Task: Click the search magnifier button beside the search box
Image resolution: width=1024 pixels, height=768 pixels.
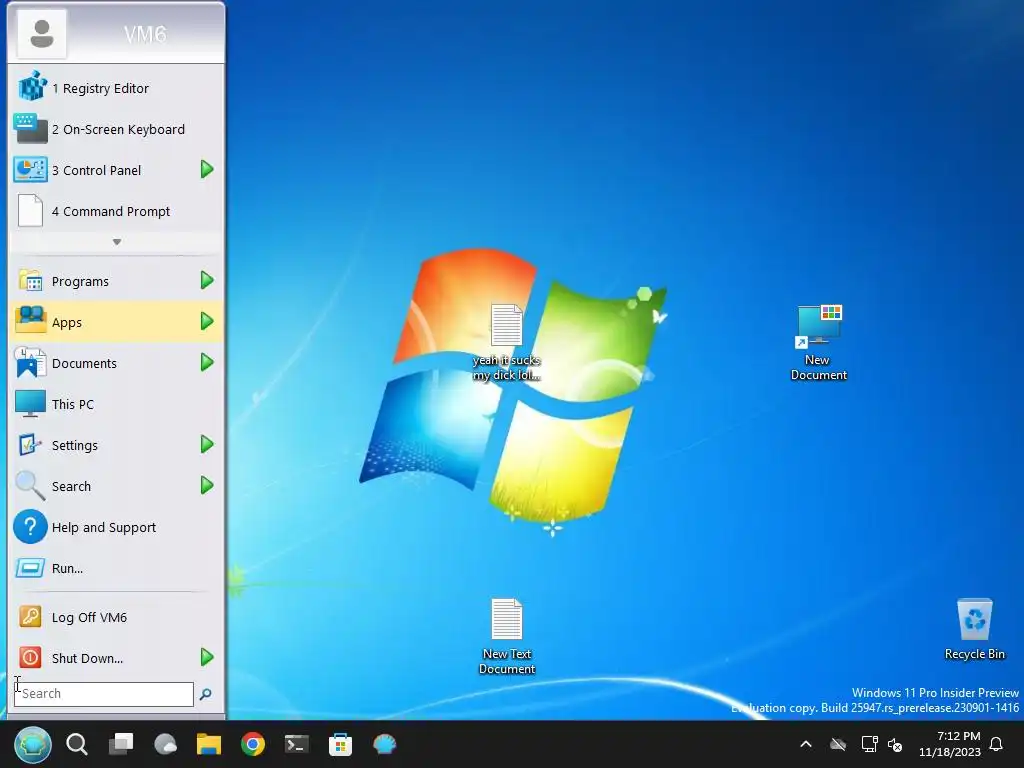Action: [x=206, y=694]
